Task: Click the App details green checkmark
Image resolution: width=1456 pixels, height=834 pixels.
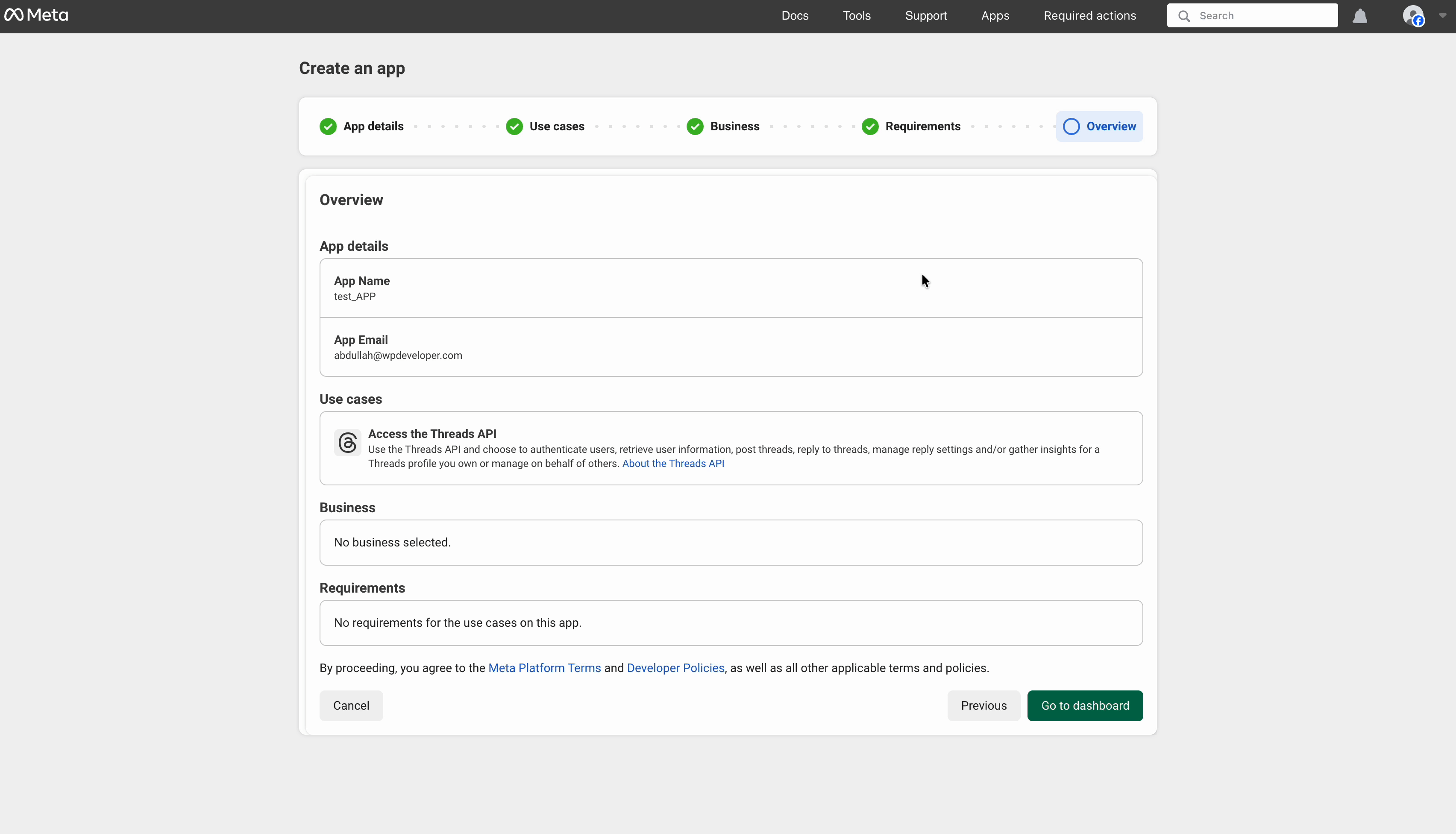Action: coord(328,126)
